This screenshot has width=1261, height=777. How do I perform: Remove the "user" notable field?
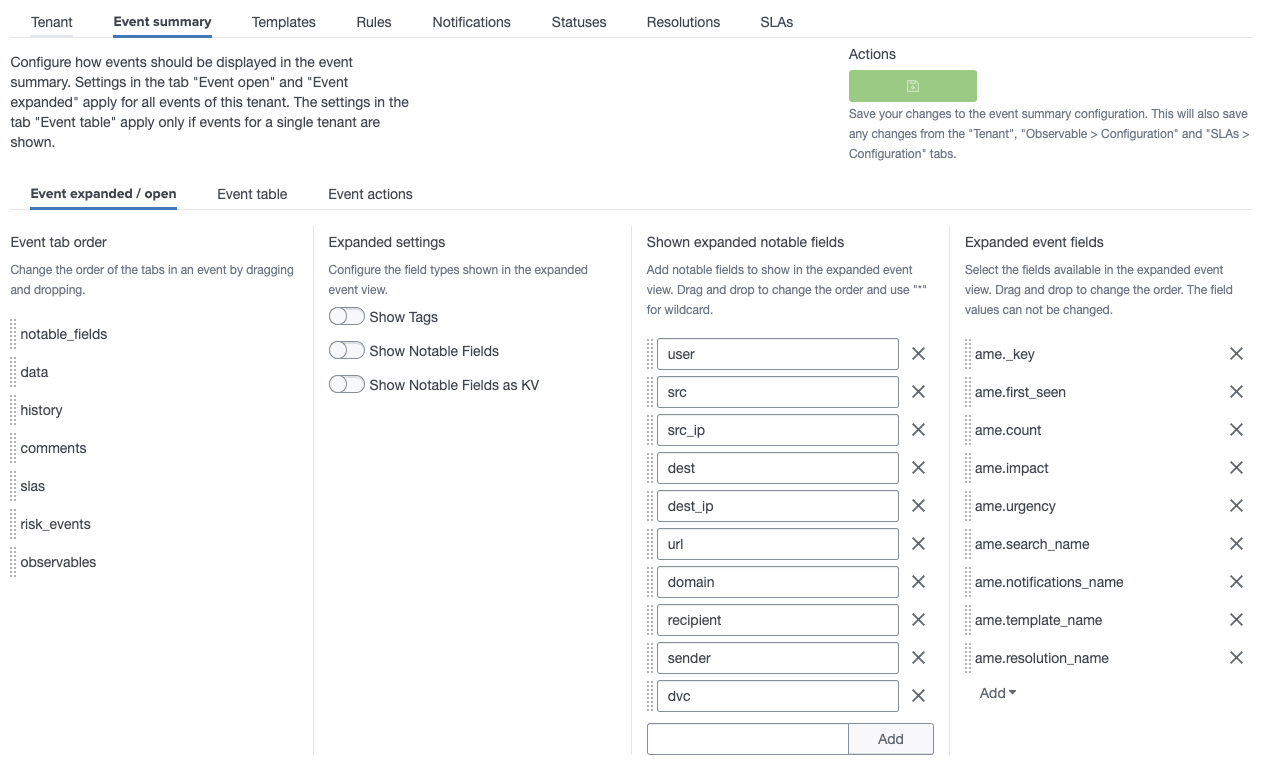pyautogui.click(x=918, y=353)
